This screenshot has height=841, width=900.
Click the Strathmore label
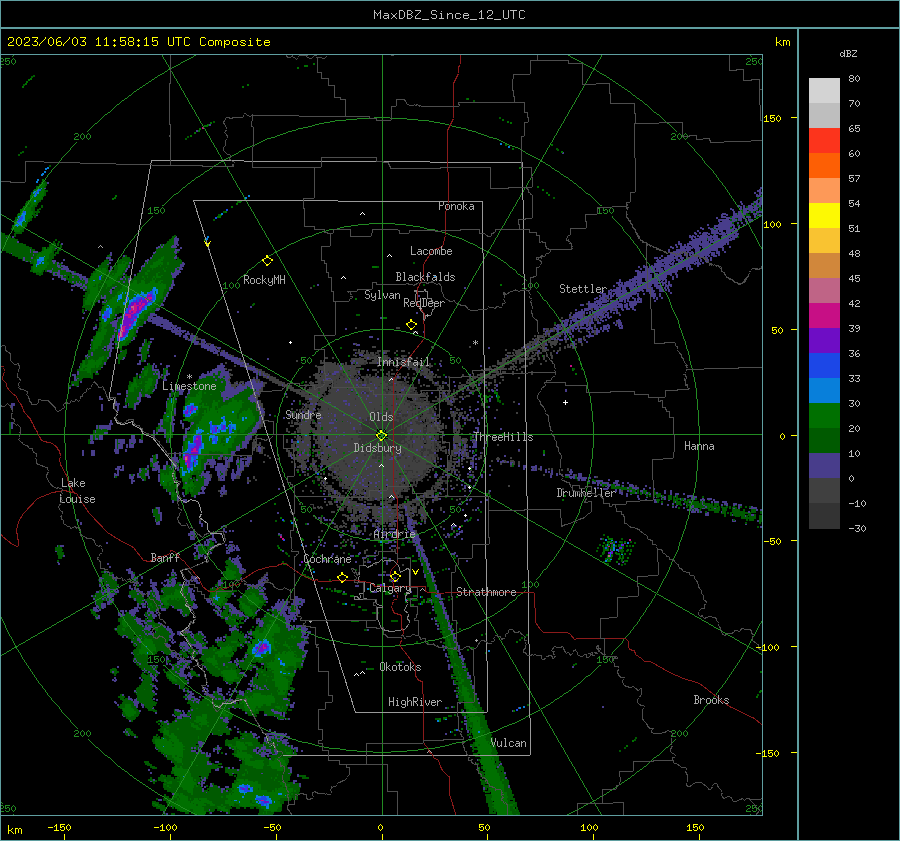tap(486, 592)
